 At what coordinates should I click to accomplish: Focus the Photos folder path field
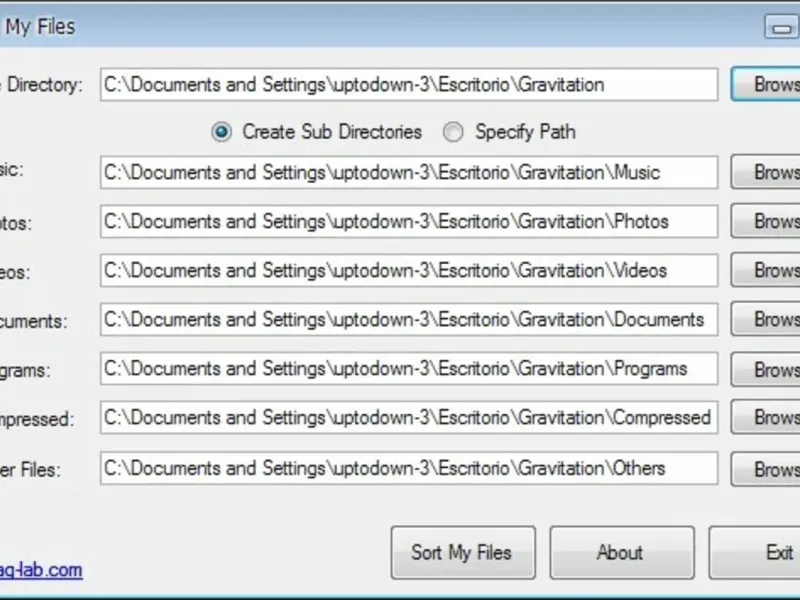coord(408,221)
